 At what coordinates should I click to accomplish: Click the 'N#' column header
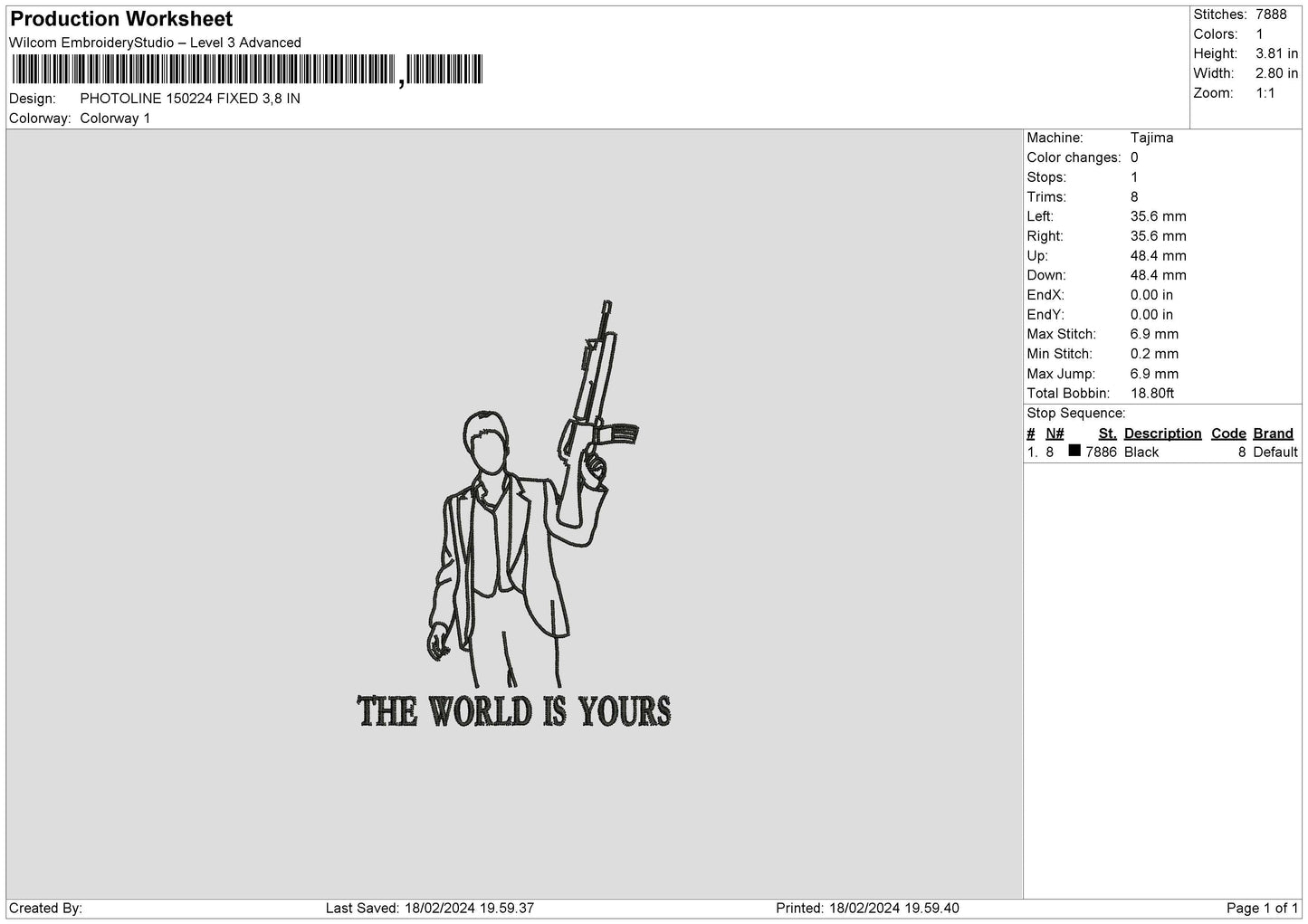pos(1055,433)
